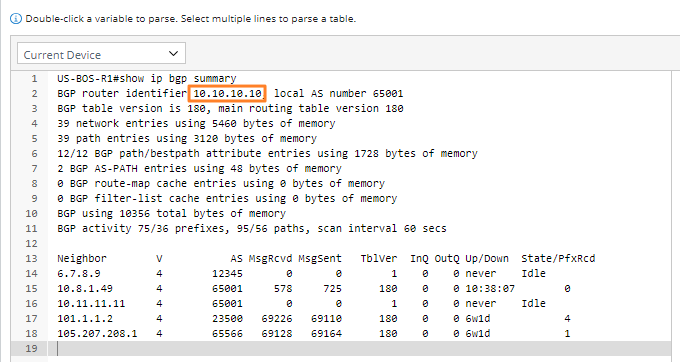The image size is (680, 362).
Task: Click line number 1 in the gutter
Action: click(x=34, y=78)
